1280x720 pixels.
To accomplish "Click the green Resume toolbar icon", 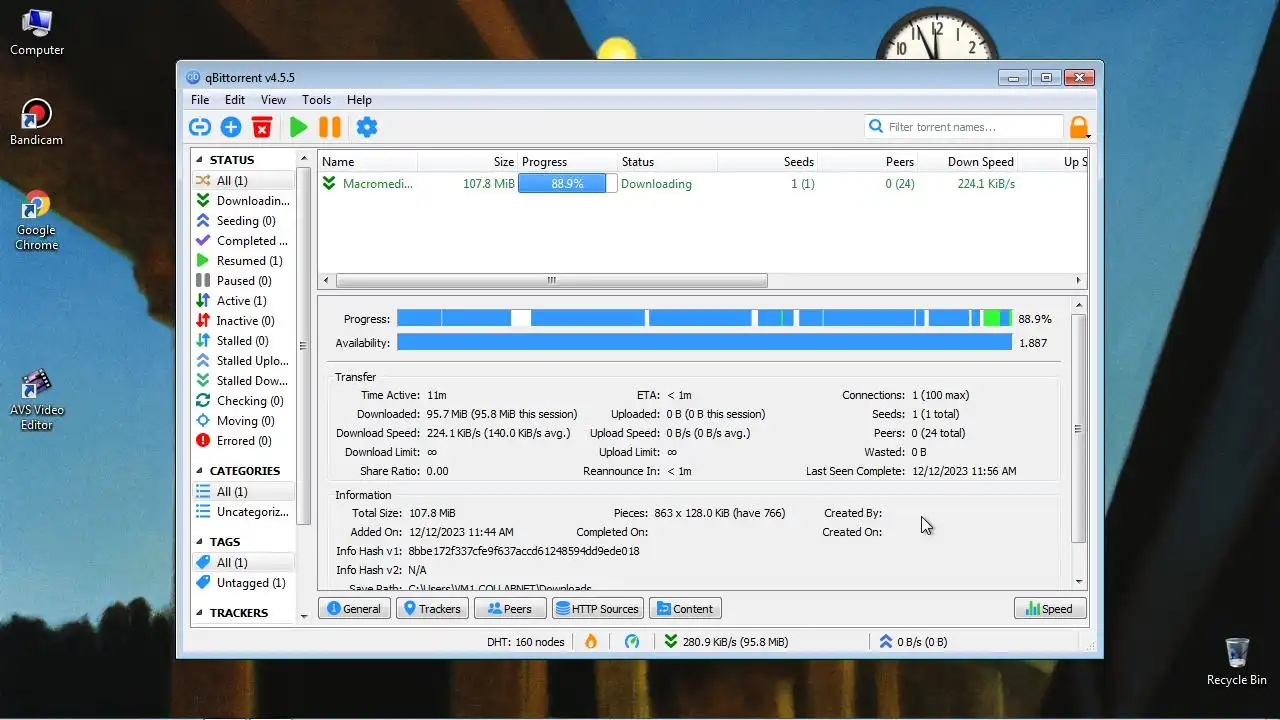I will [298, 127].
